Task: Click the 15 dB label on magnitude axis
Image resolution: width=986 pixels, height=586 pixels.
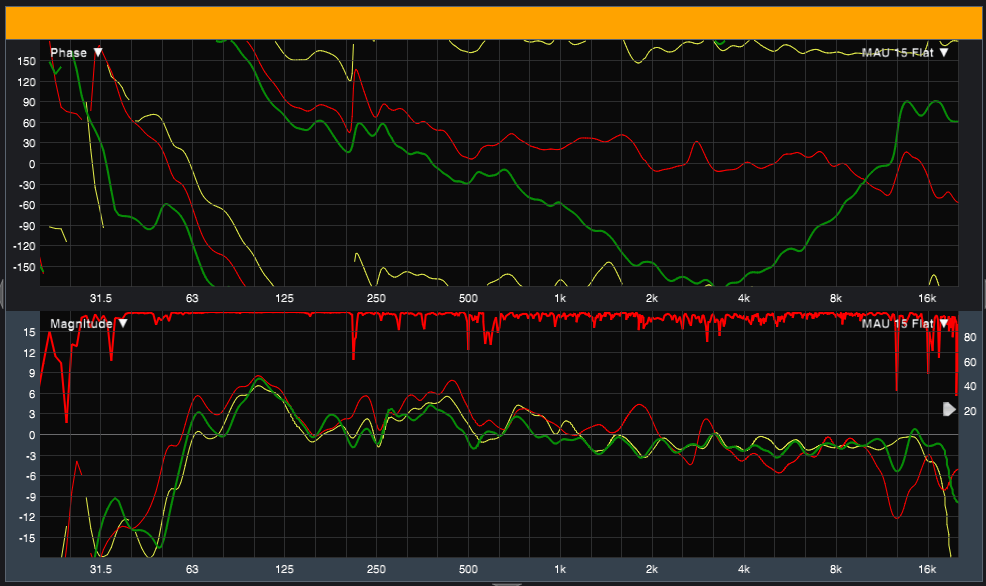Action: pos(29,331)
